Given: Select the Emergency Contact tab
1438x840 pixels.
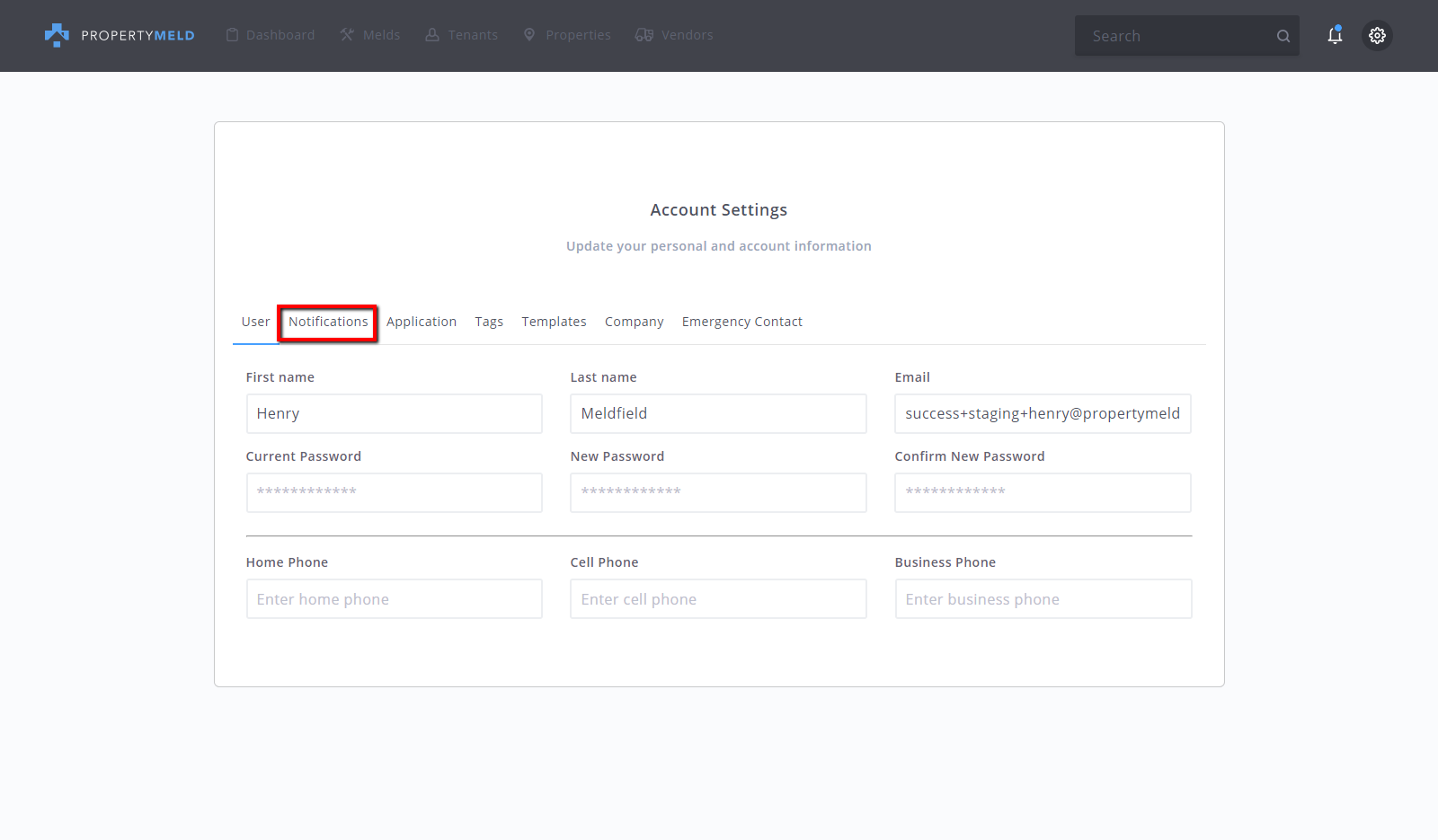Looking at the screenshot, I should click(741, 322).
